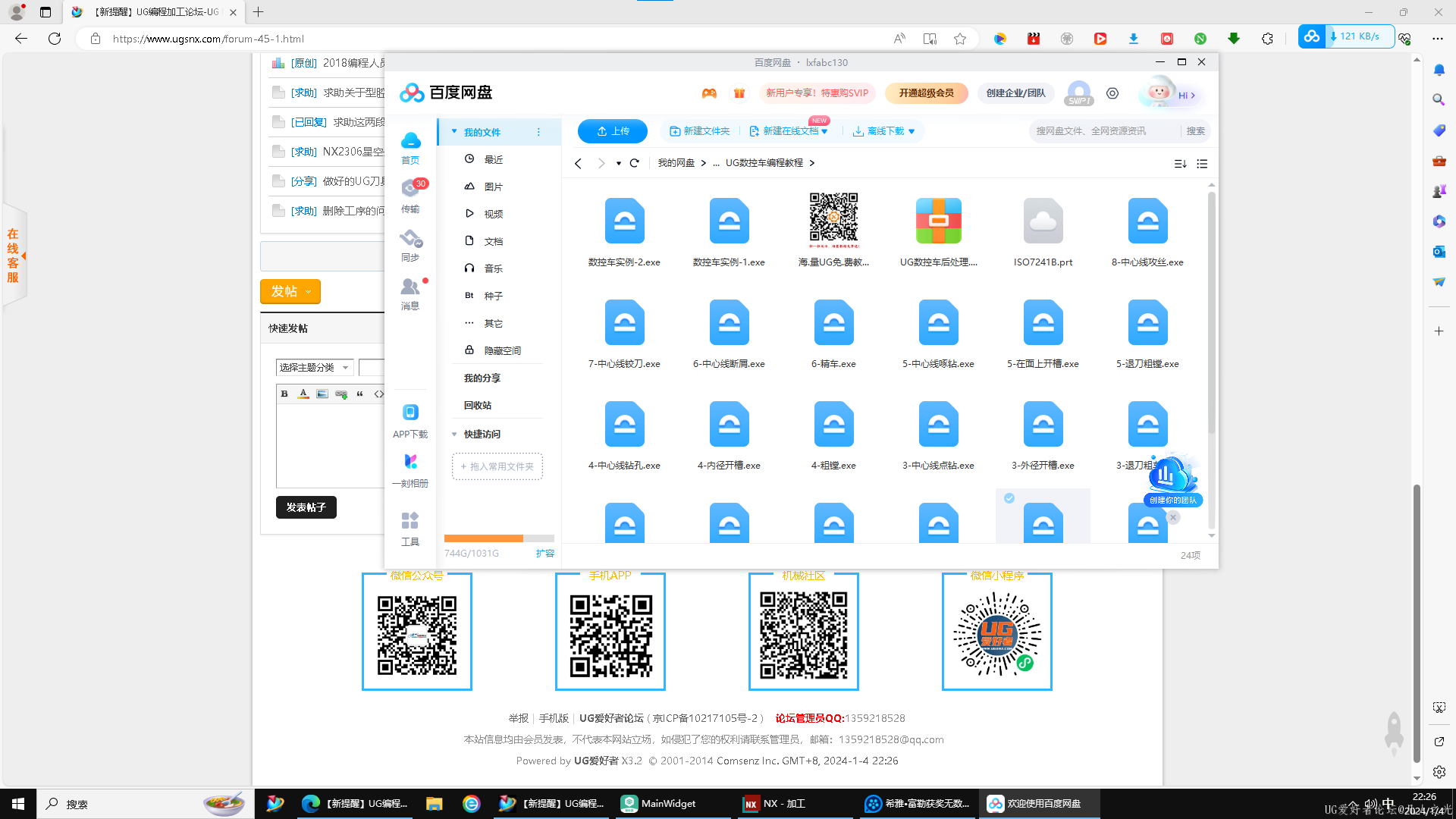This screenshot has width=1456, height=819.
Task: Click the Netdisk file list vertical scrollbar
Action: pos(1211,312)
